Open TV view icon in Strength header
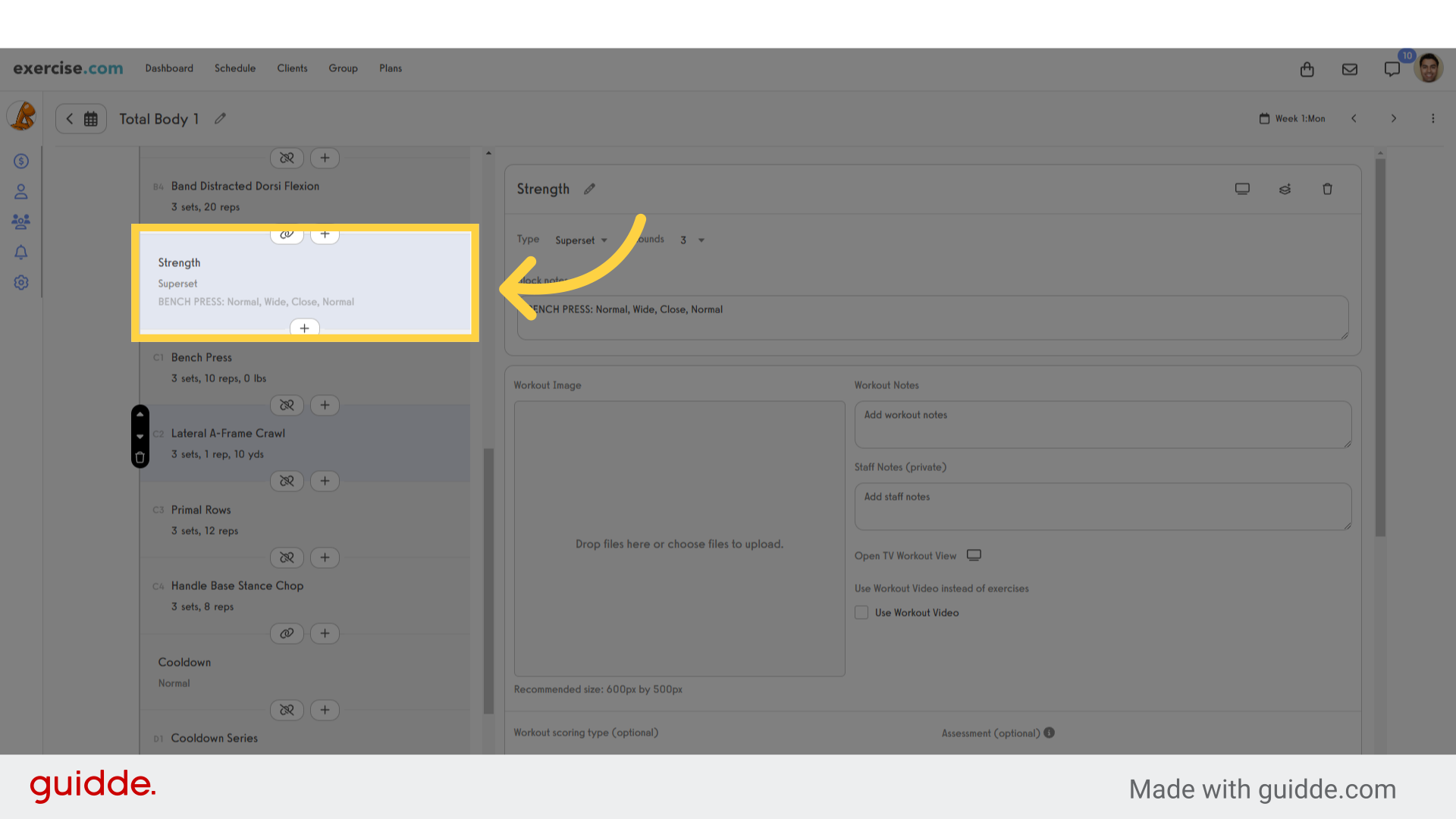 pos(1242,190)
